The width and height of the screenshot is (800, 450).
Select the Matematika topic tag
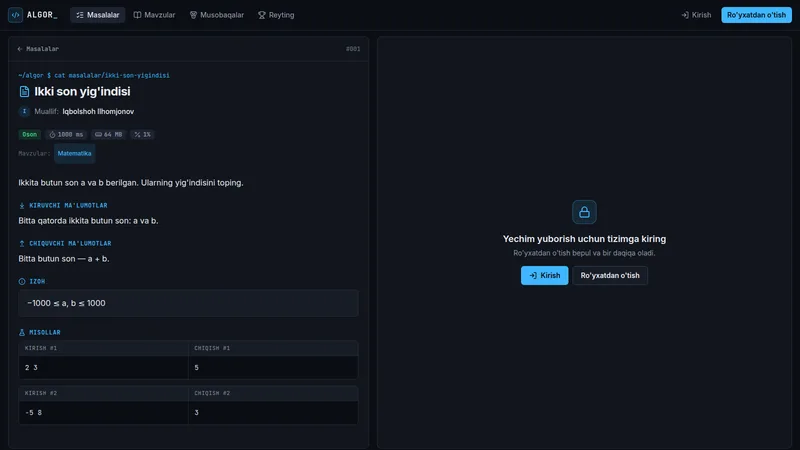pos(74,153)
